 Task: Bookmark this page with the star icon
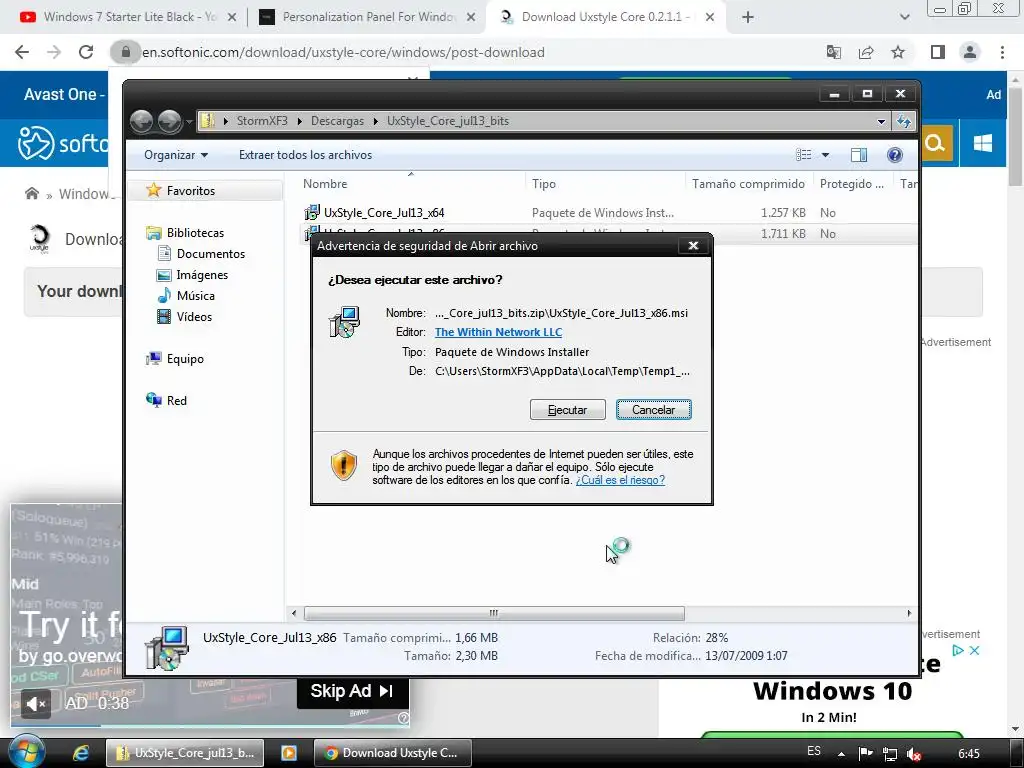(898, 52)
